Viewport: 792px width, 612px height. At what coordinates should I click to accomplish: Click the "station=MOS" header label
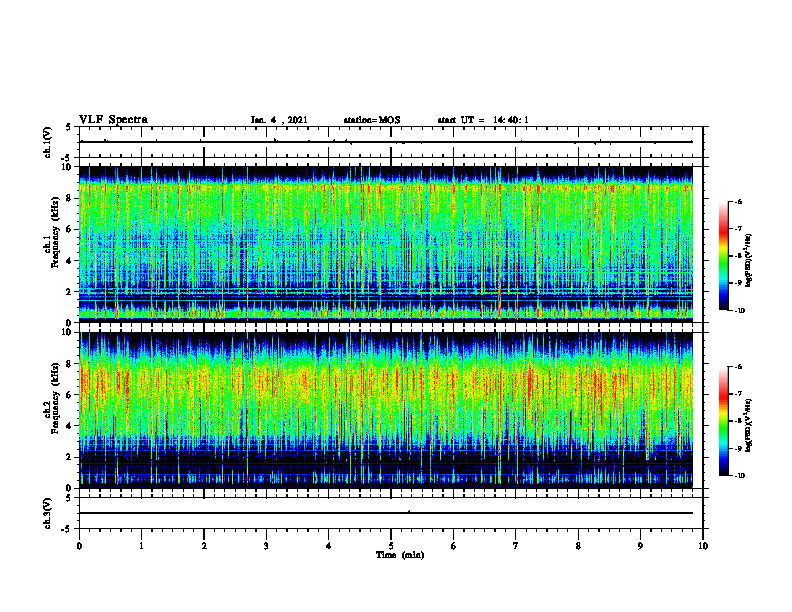point(372,120)
